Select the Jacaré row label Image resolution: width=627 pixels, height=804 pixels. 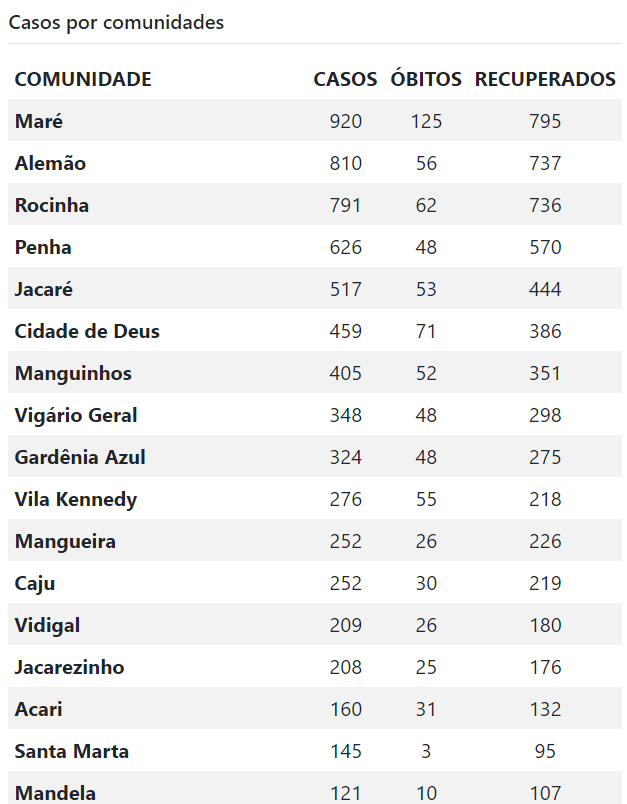44,289
